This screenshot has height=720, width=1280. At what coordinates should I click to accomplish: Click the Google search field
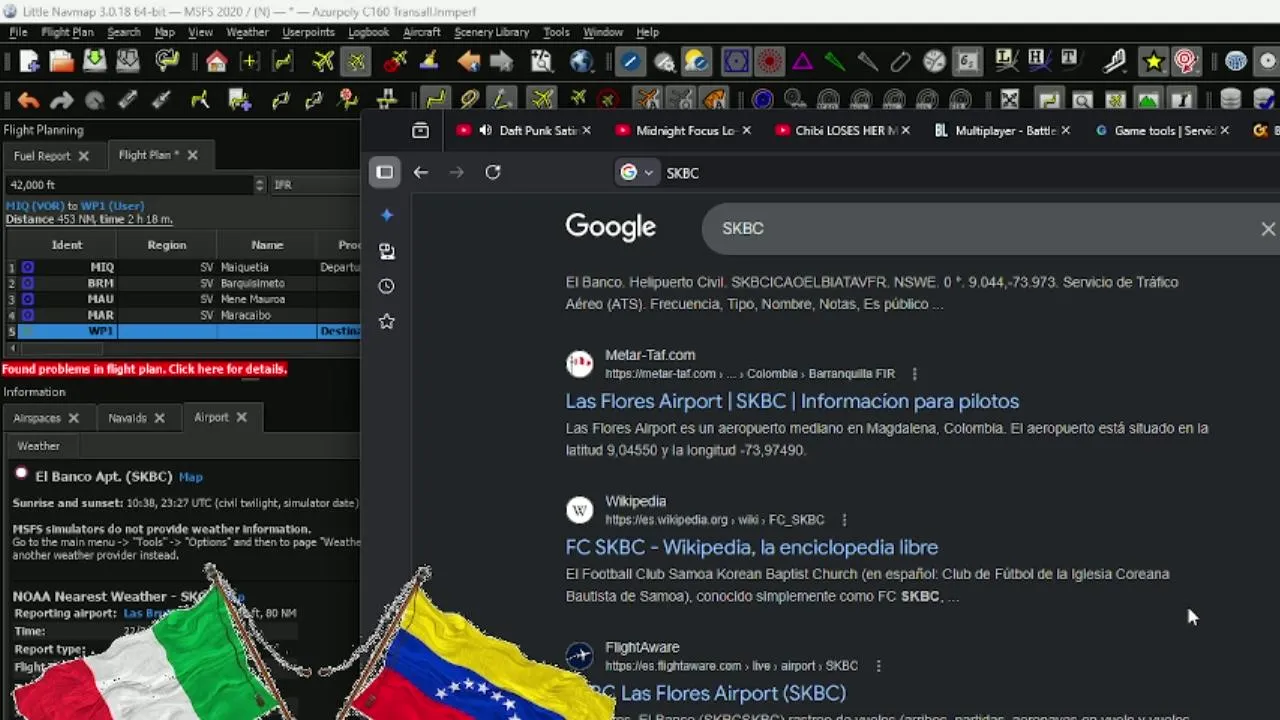[990, 229]
